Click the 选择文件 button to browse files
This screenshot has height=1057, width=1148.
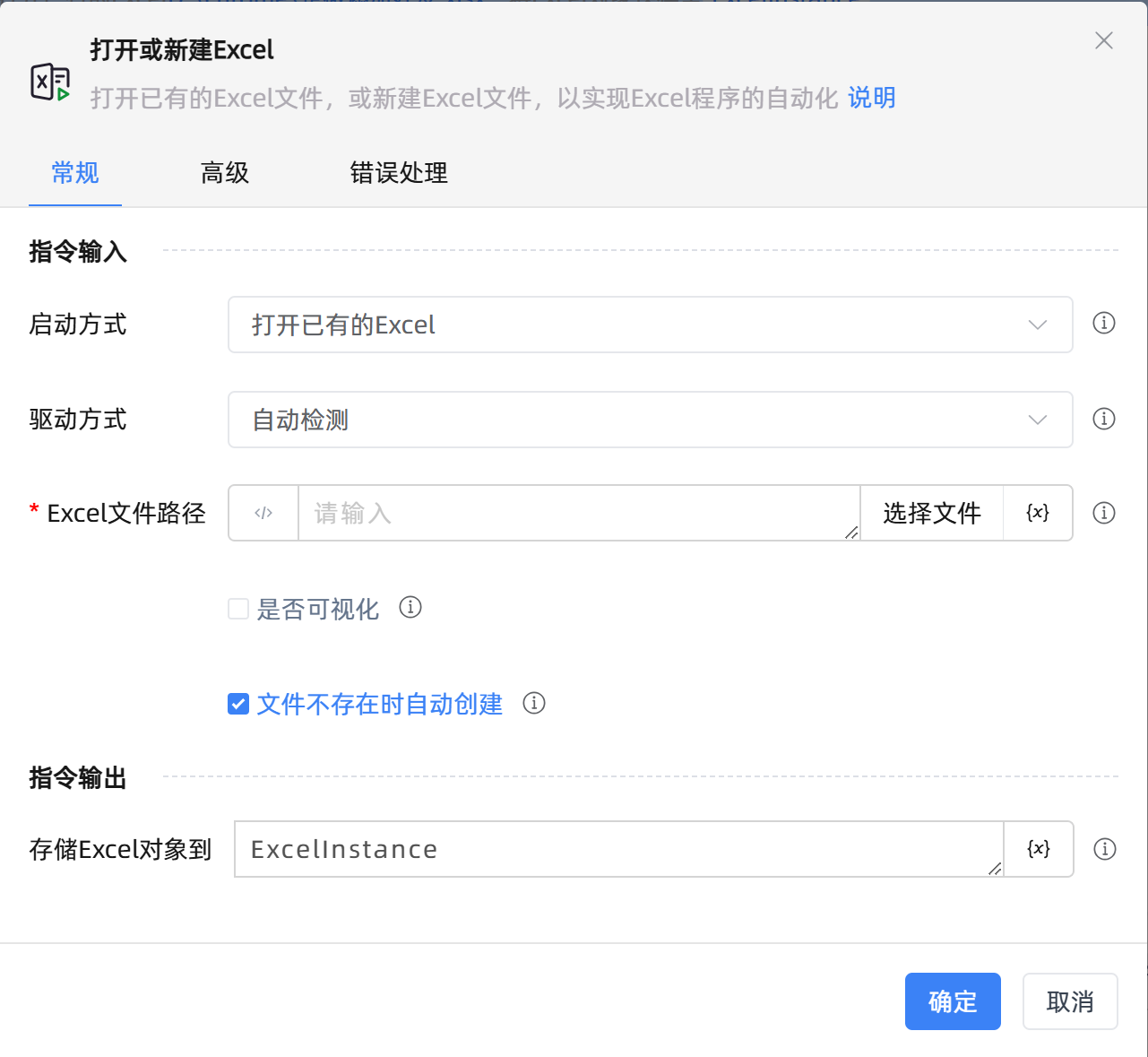931,512
